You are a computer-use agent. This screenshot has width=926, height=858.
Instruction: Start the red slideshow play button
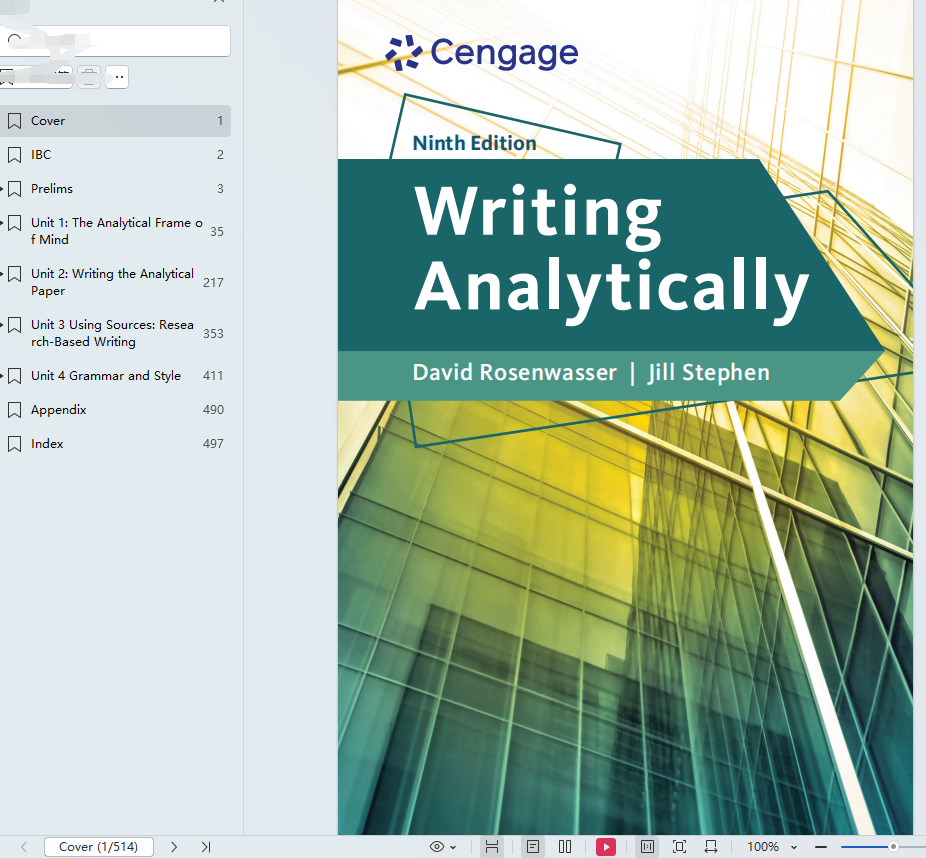(x=605, y=847)
